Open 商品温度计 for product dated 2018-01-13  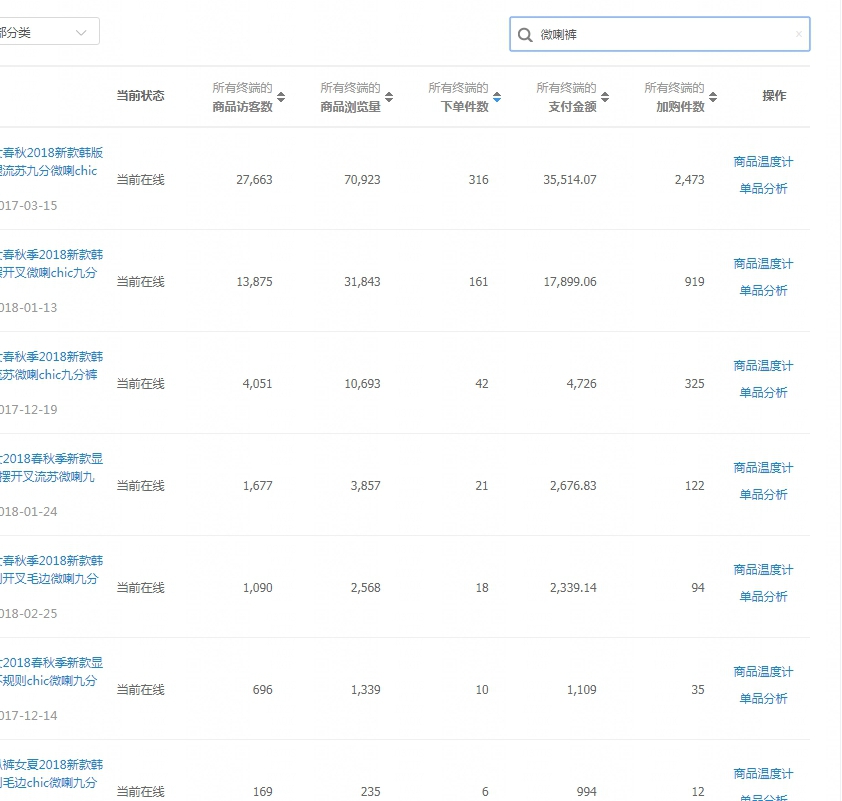[763, 264]
